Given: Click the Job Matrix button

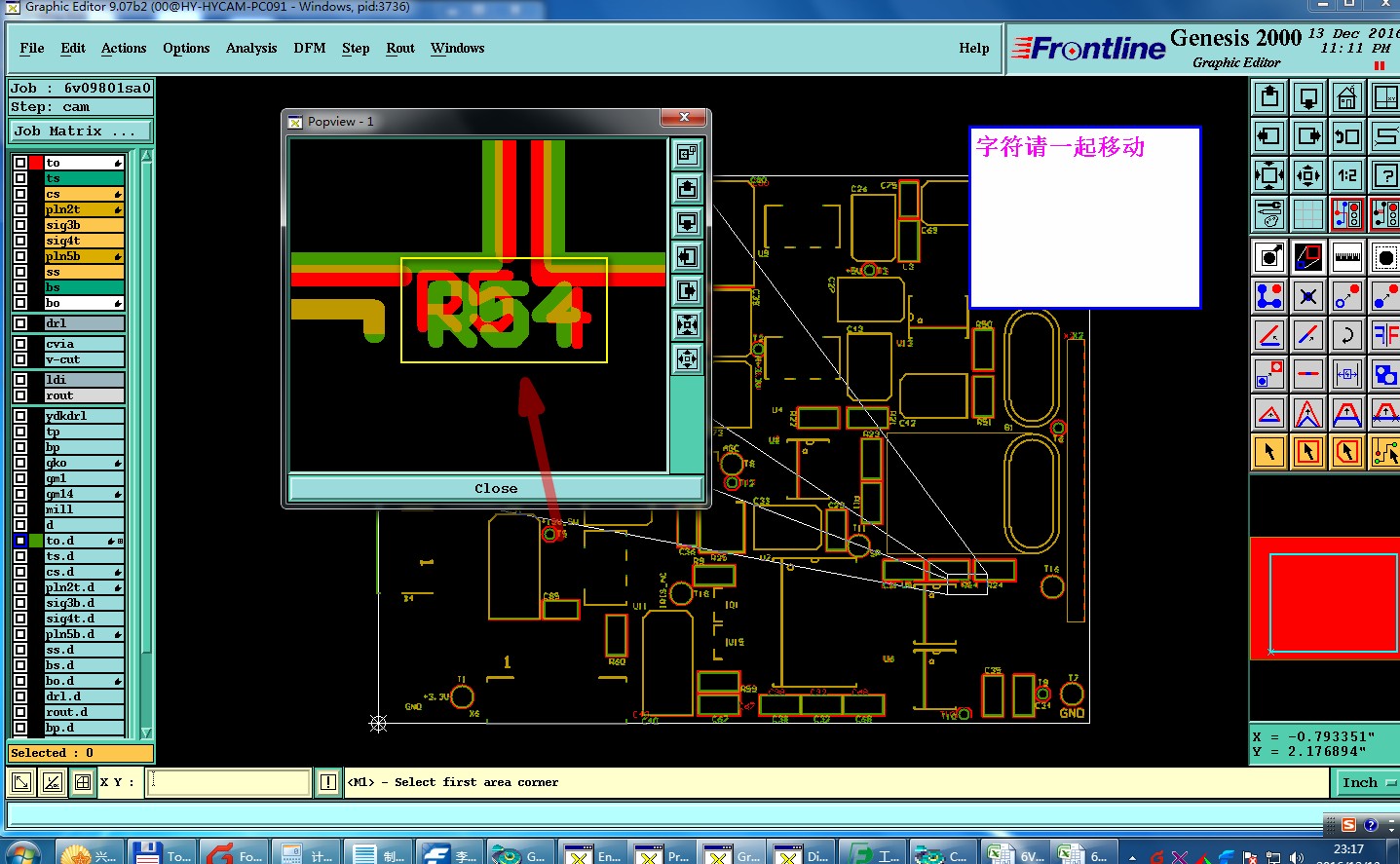Looking at the screenshot, I should (x=81, y=131).
